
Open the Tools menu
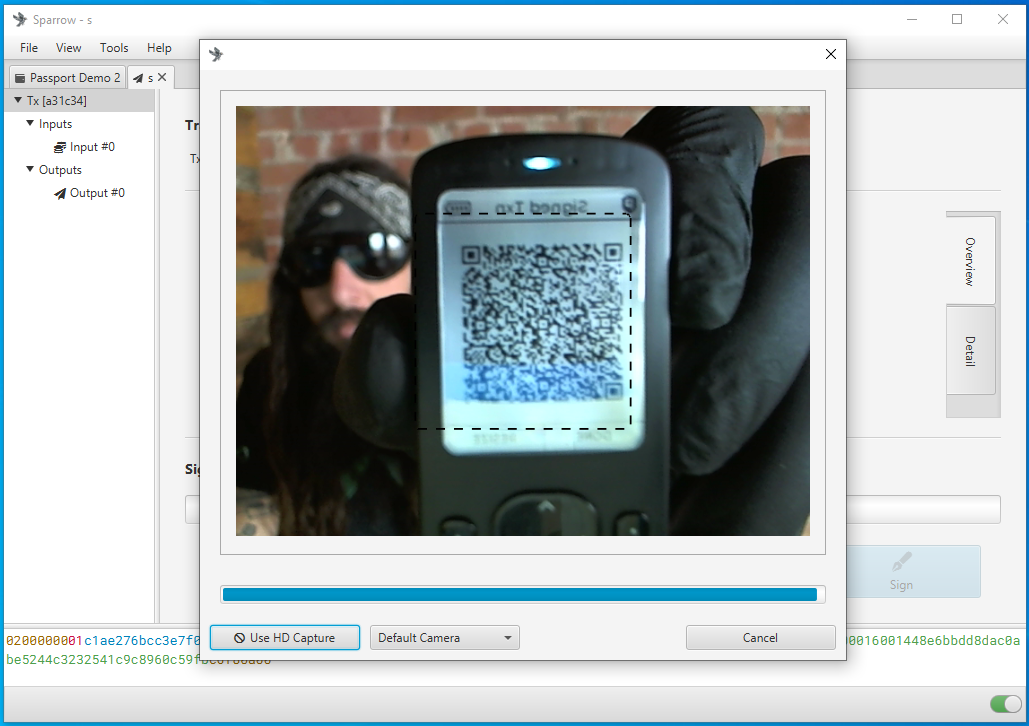click(x=114, y=48)
